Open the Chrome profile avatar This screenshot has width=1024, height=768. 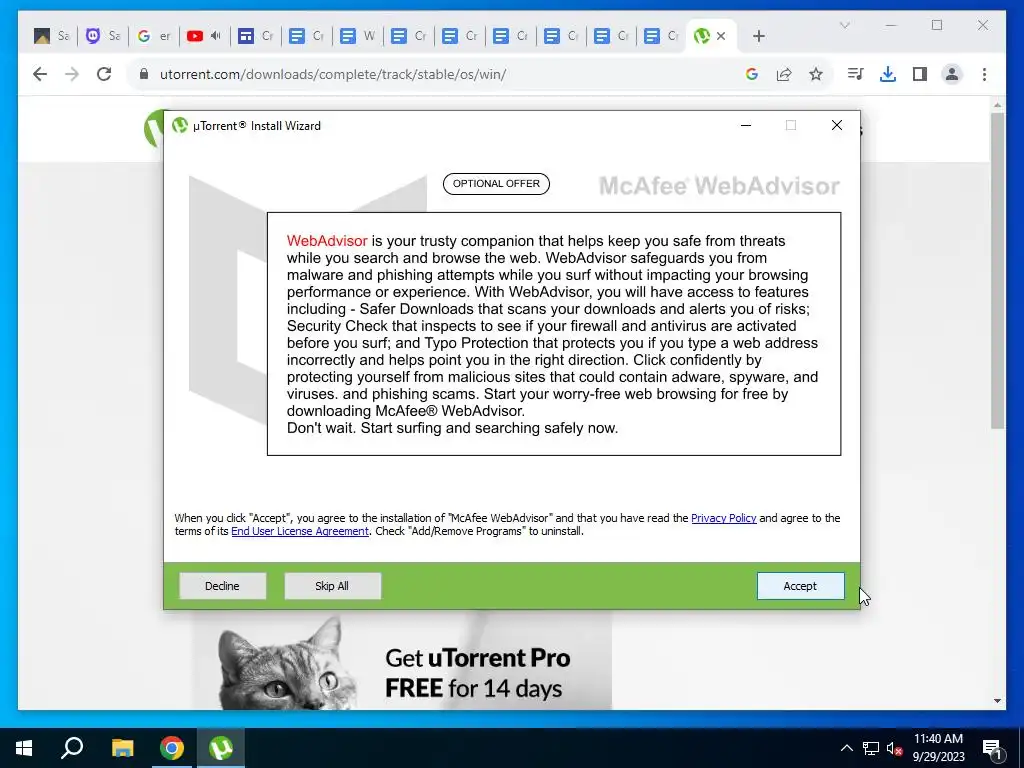pos(952,74)
